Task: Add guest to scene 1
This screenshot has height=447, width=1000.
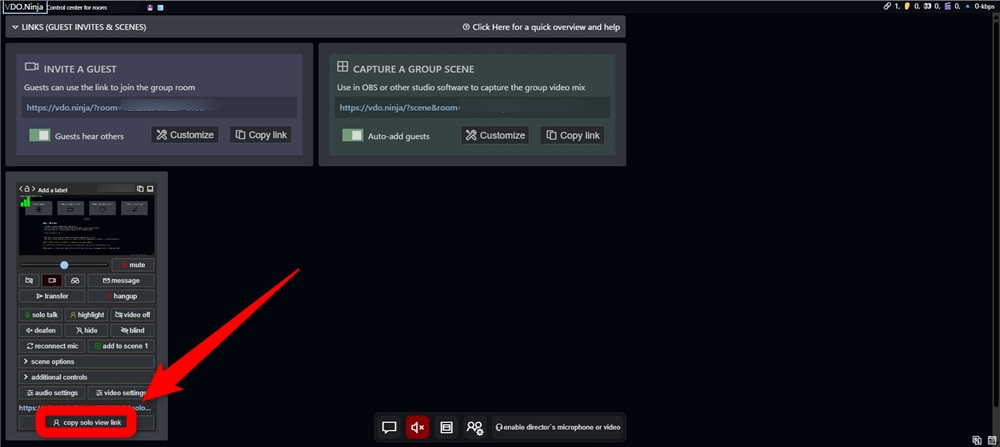Action: pos(121,346)
